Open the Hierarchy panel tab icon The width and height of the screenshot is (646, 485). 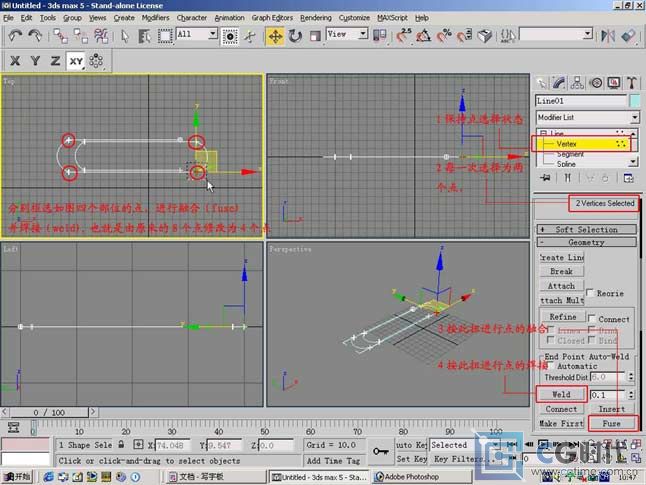click(577, 83)
